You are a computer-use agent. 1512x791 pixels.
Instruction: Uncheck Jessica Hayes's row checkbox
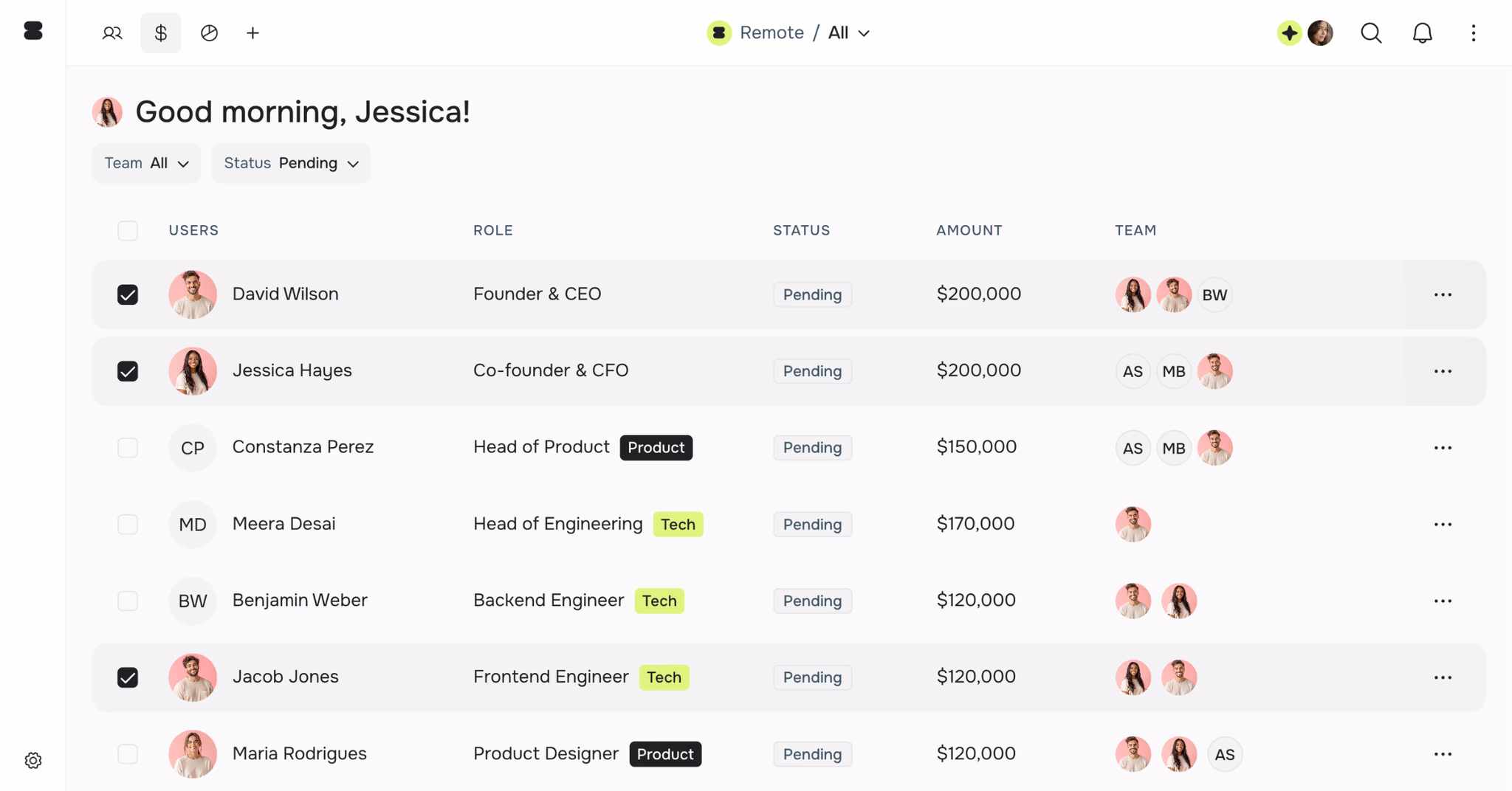[127, 371]
